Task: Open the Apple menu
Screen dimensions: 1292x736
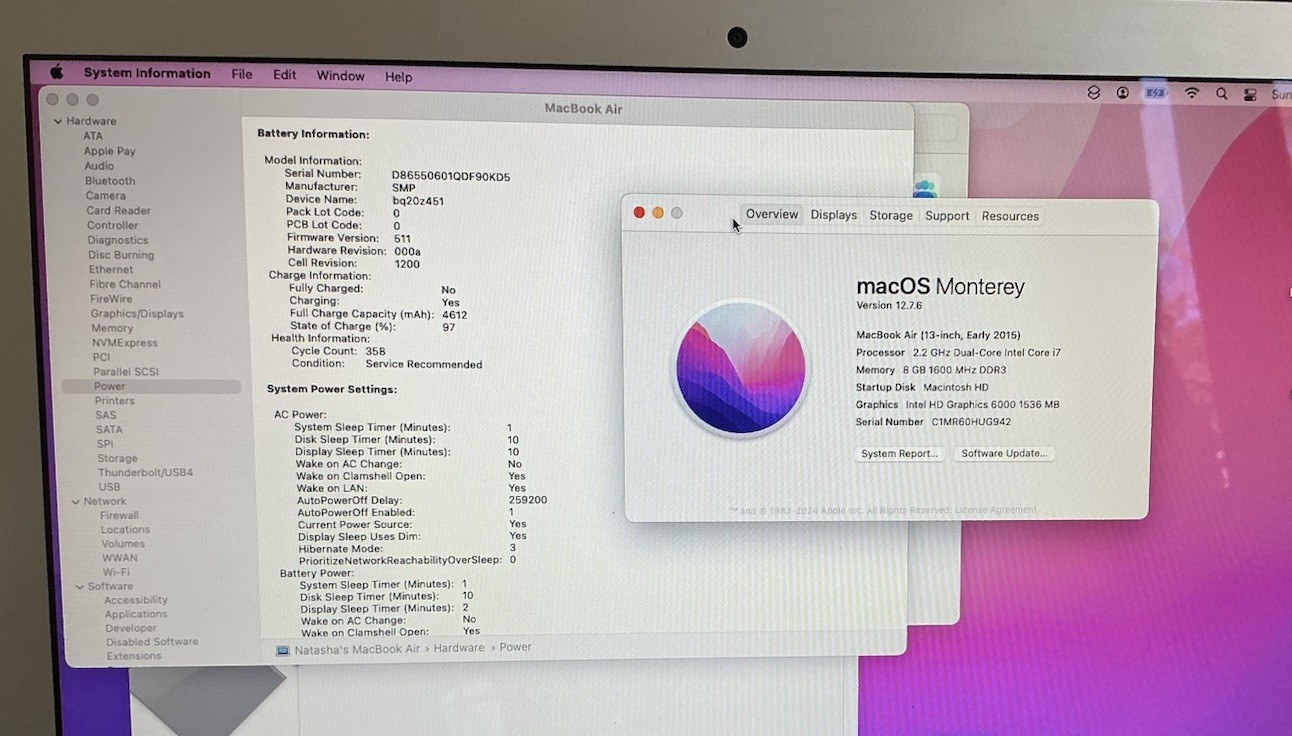Action: click(57, 72)
